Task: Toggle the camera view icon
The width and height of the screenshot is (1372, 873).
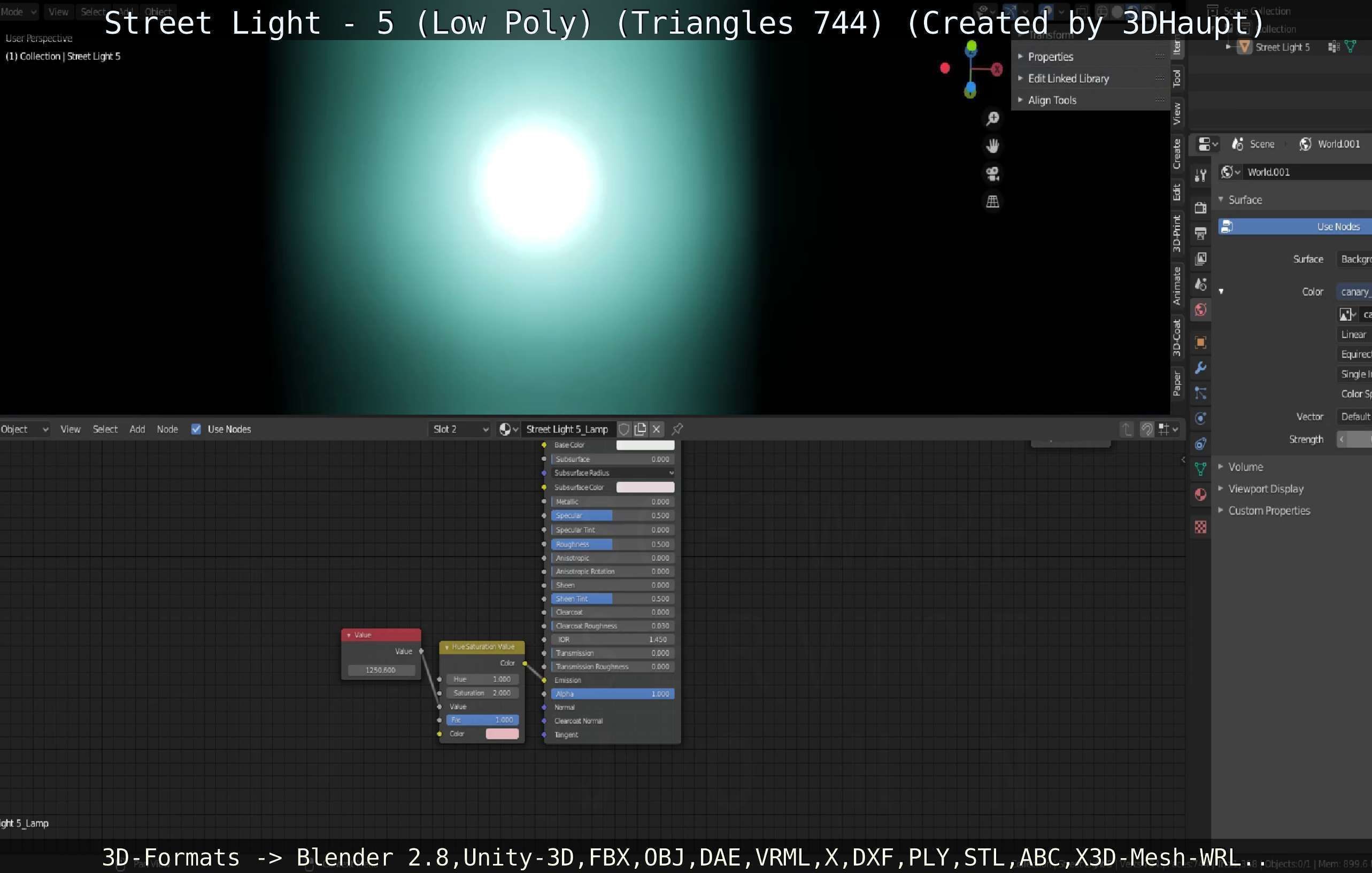Action: (x=992, y=173)
